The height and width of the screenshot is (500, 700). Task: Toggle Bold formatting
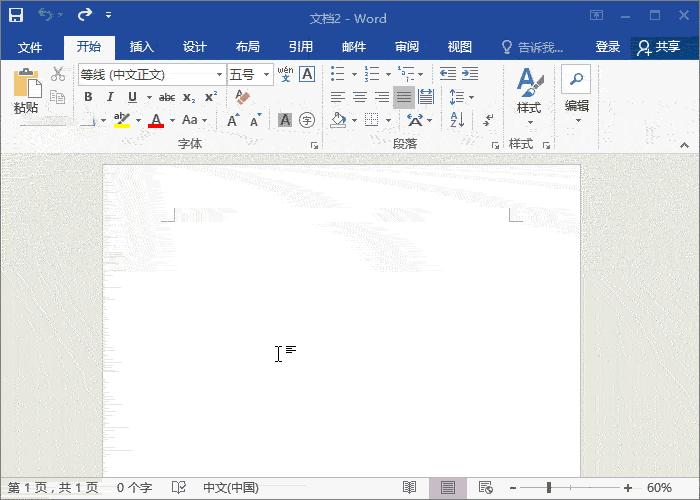88,97
